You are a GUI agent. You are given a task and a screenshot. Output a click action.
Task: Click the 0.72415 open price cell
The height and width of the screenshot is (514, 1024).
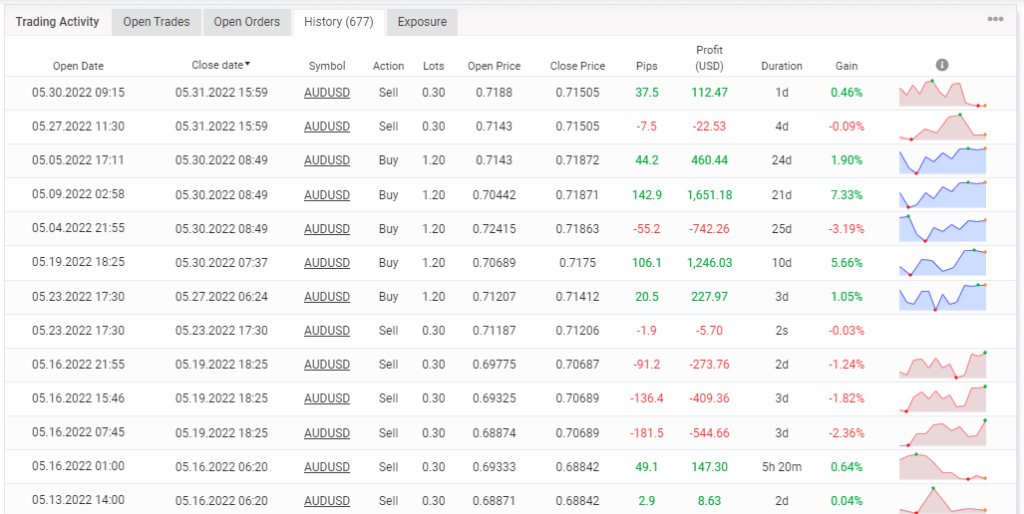point(494,229)
